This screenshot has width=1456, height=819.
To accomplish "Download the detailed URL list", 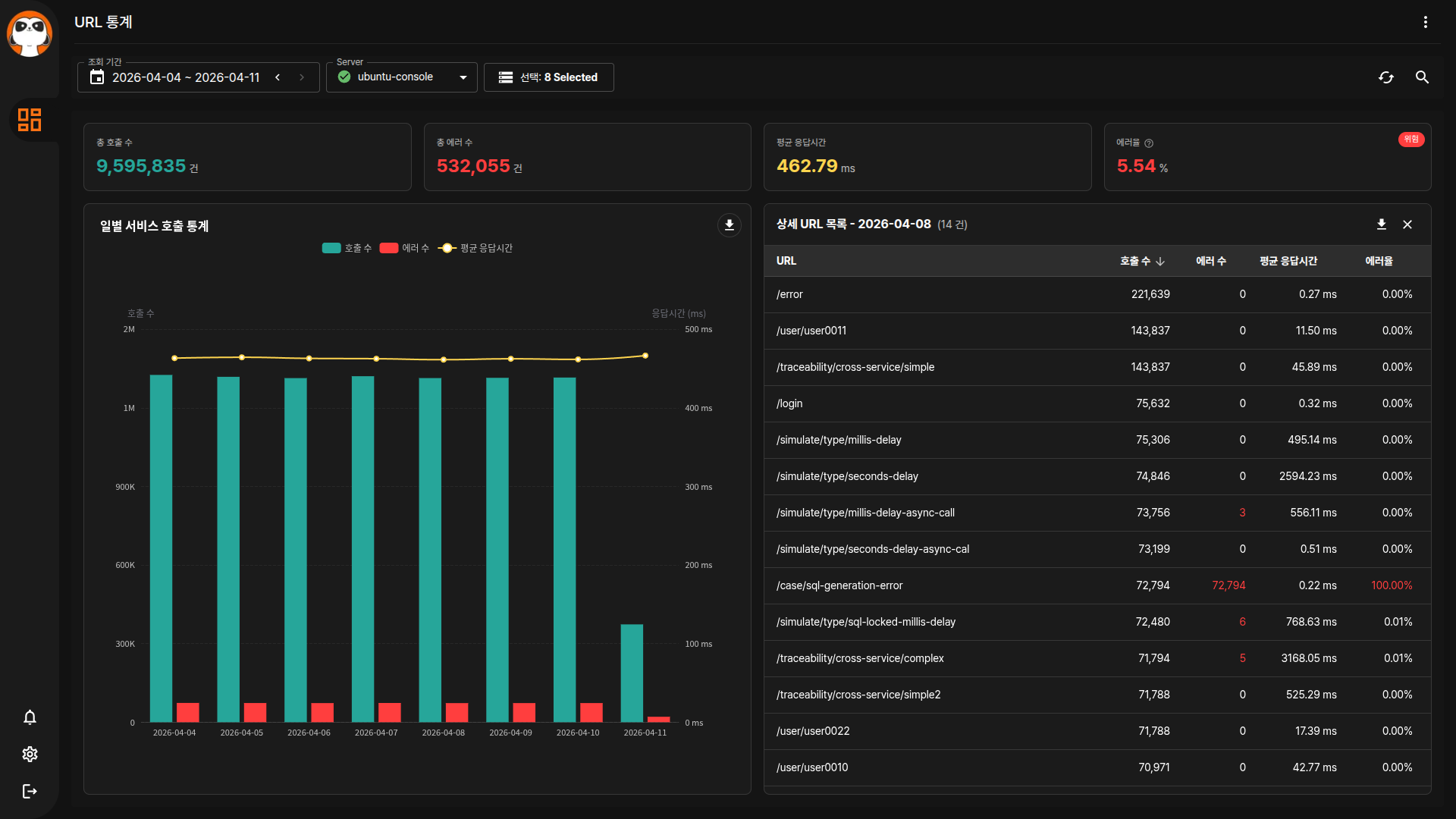I will point(1381,224).
